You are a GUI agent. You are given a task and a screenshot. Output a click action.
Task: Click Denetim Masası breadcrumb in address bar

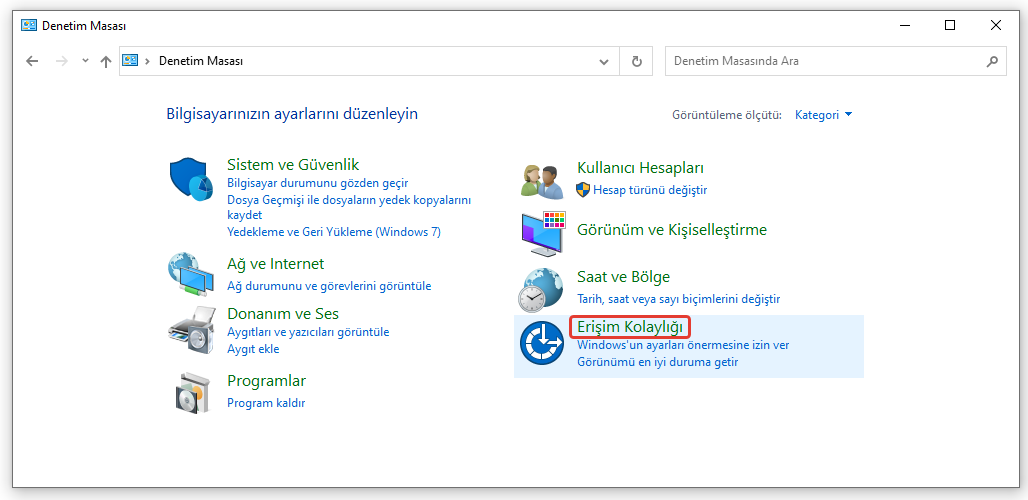(x=201, y=61)
